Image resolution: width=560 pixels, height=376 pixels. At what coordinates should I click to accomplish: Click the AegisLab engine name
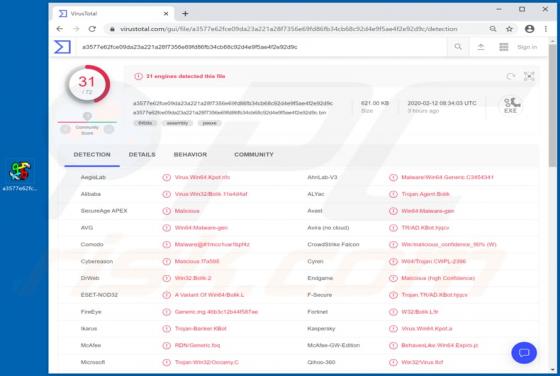click(93, 177)
